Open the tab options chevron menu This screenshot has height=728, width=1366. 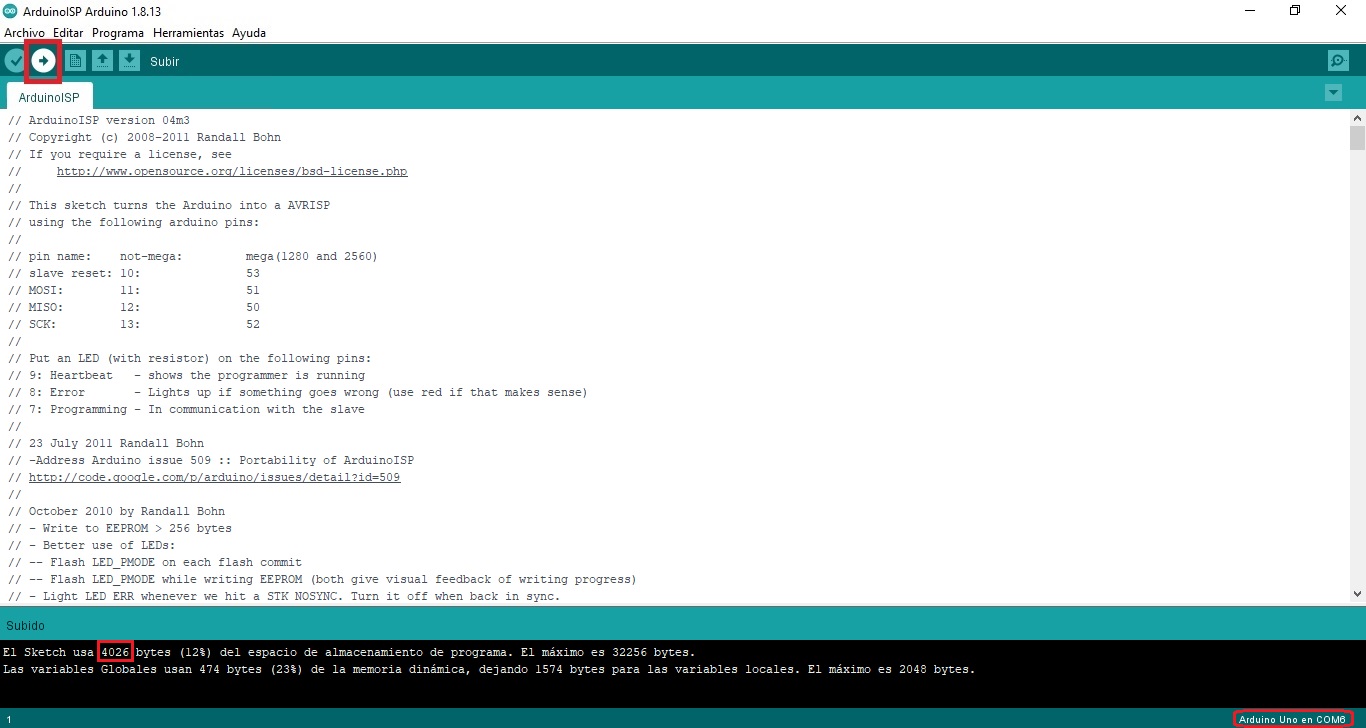(x=1333, y=92)
